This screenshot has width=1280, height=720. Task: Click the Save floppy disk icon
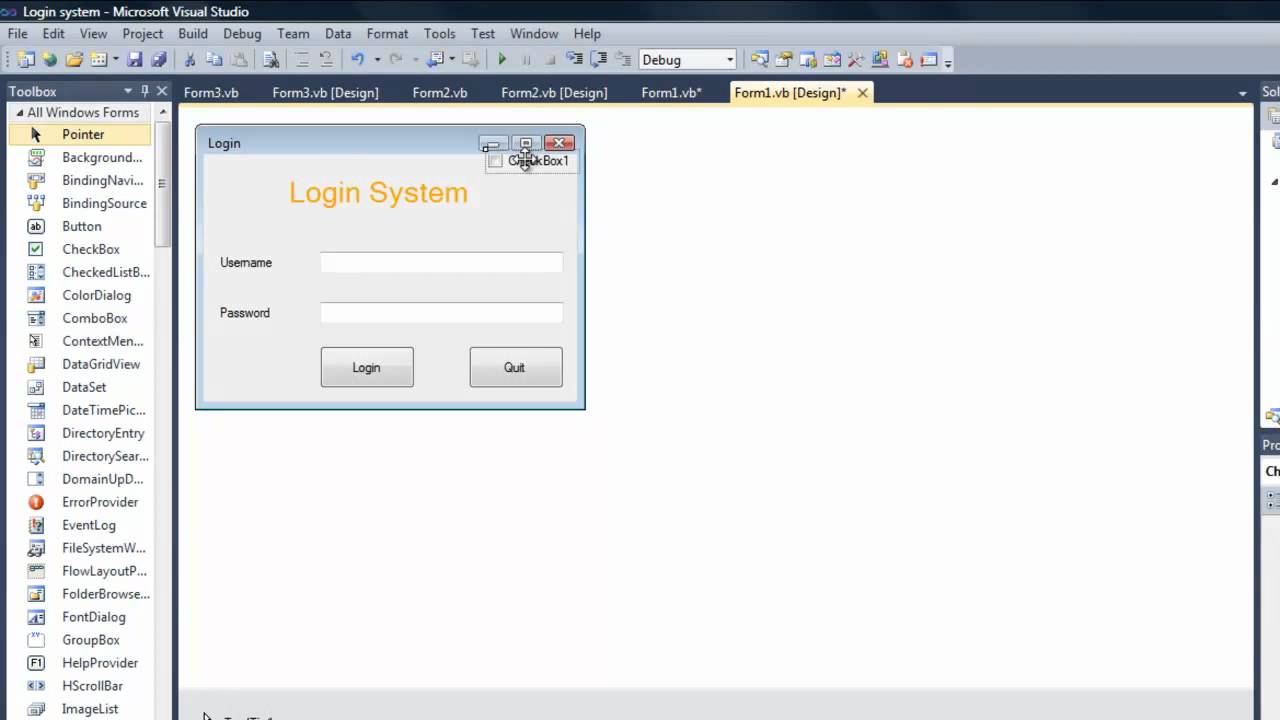click(x=134, y=60)
